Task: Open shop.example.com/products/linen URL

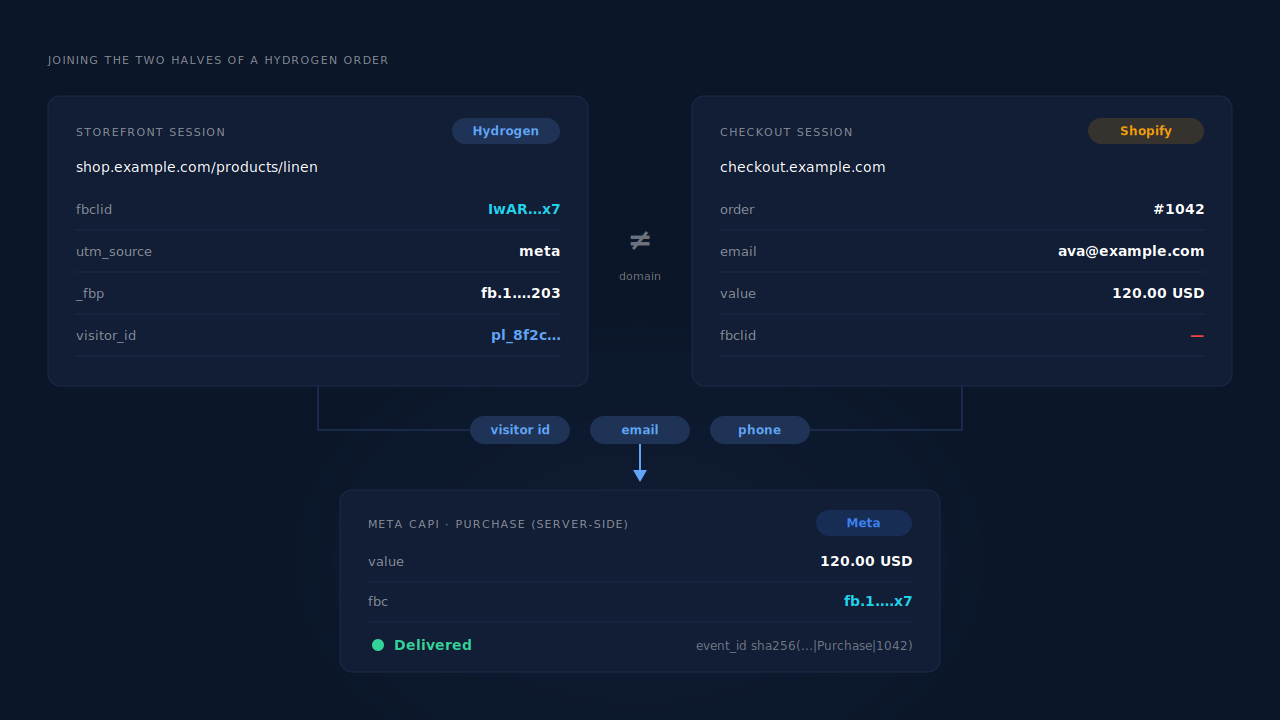Action: (197, 167)
